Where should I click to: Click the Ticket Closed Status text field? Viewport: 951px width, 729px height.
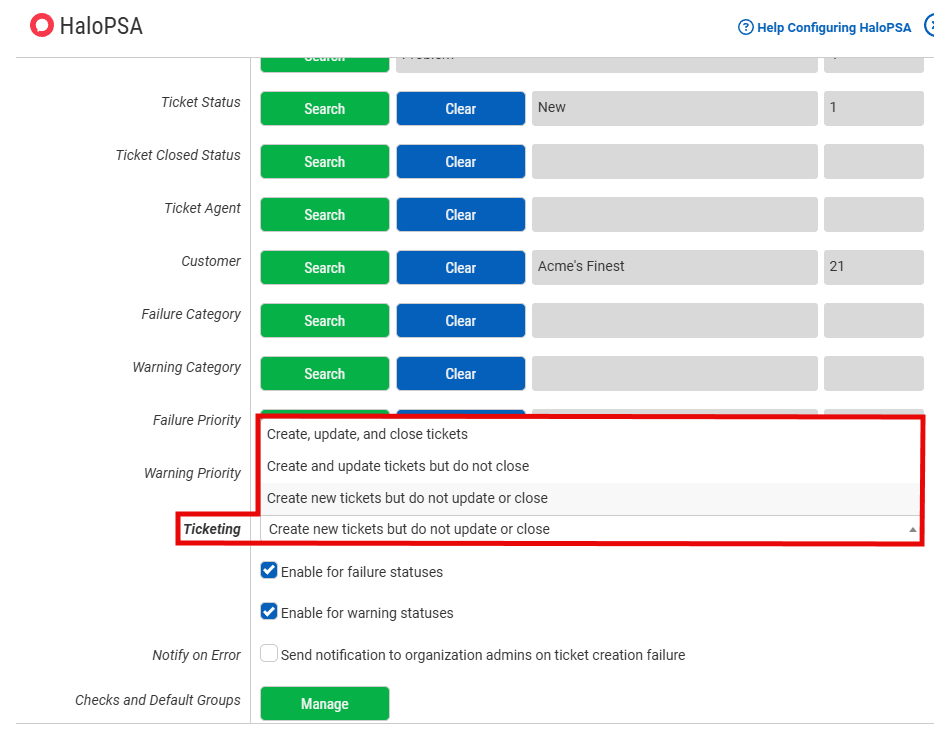[674, 161]
